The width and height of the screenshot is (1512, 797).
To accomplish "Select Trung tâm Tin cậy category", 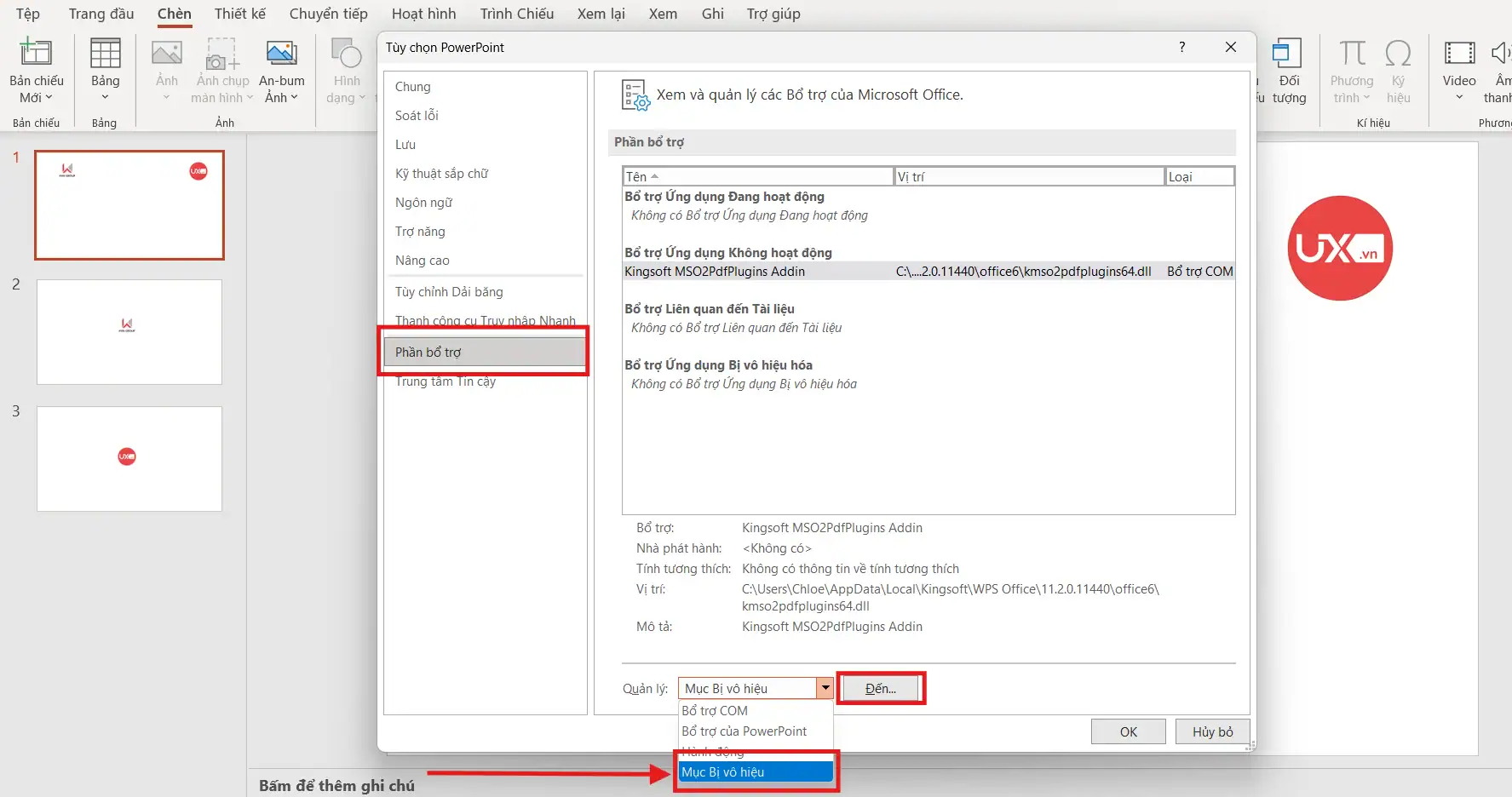I will click(445, 381).
